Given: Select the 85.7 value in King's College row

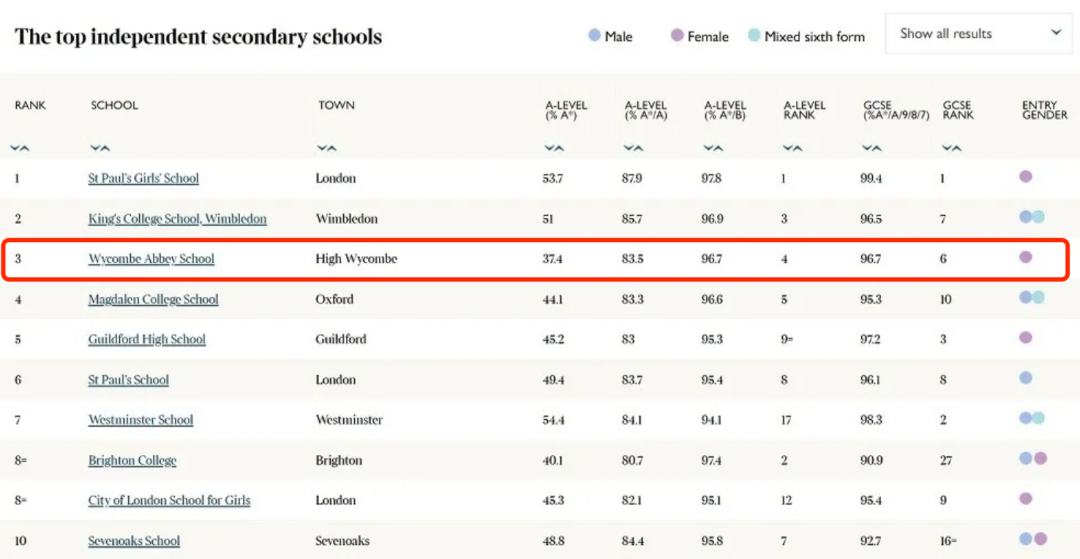Looking at the screenshot, I should (633, 219).
